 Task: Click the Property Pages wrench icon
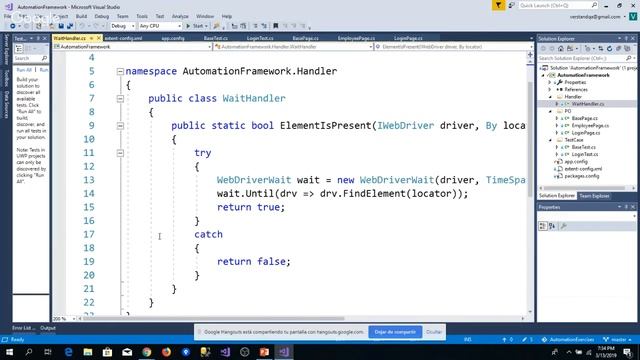[564, 226]
